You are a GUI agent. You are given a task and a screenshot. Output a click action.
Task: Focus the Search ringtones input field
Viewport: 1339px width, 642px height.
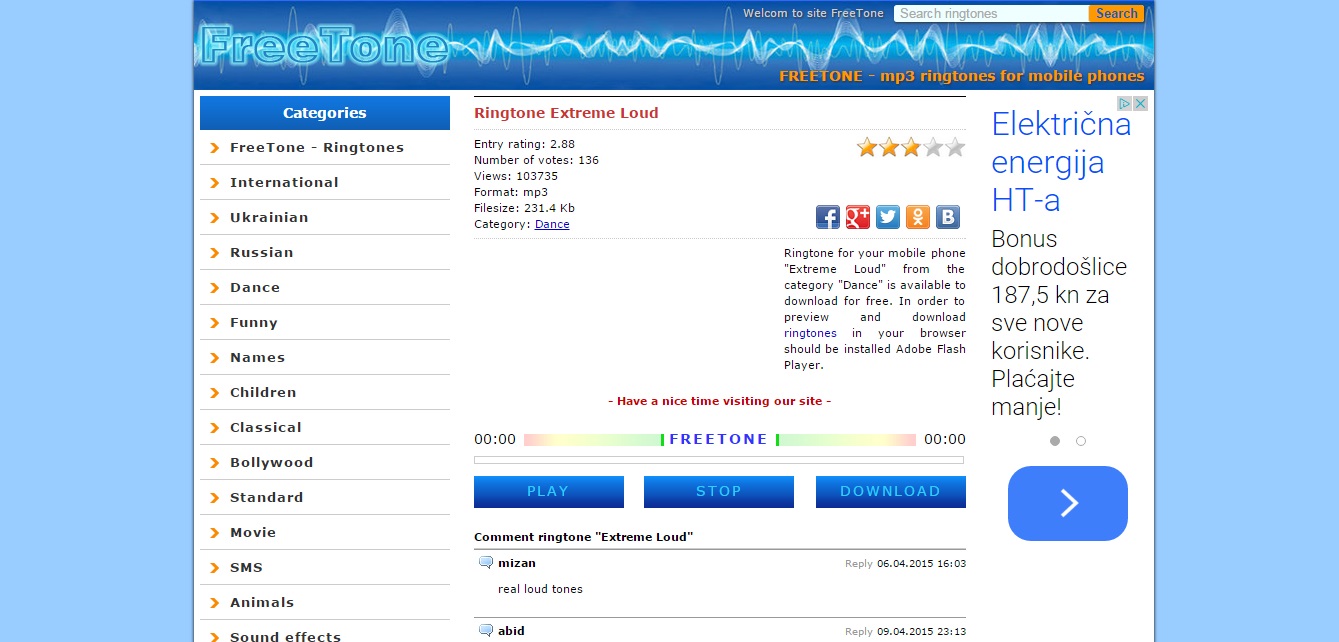pos(990,14)
